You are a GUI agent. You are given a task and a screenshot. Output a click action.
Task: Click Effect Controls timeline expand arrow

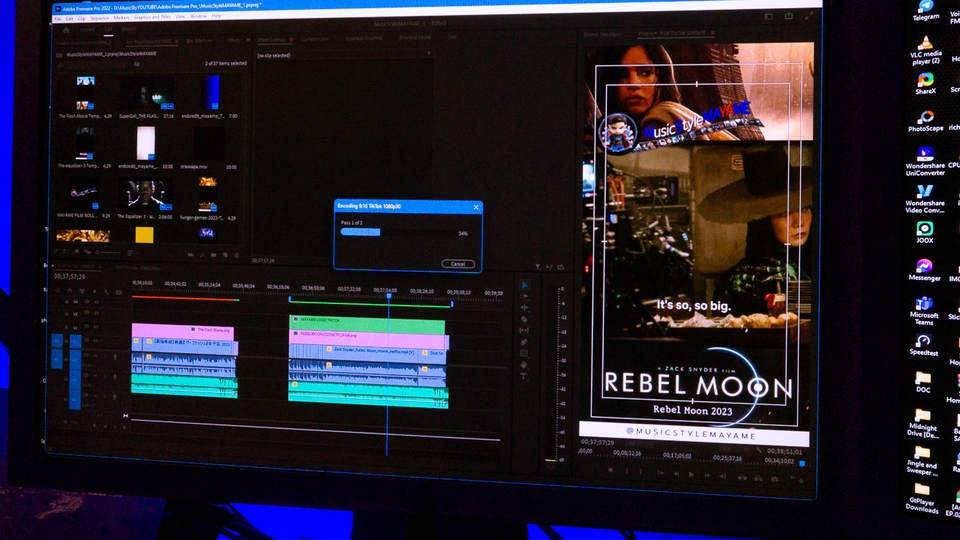429,53
